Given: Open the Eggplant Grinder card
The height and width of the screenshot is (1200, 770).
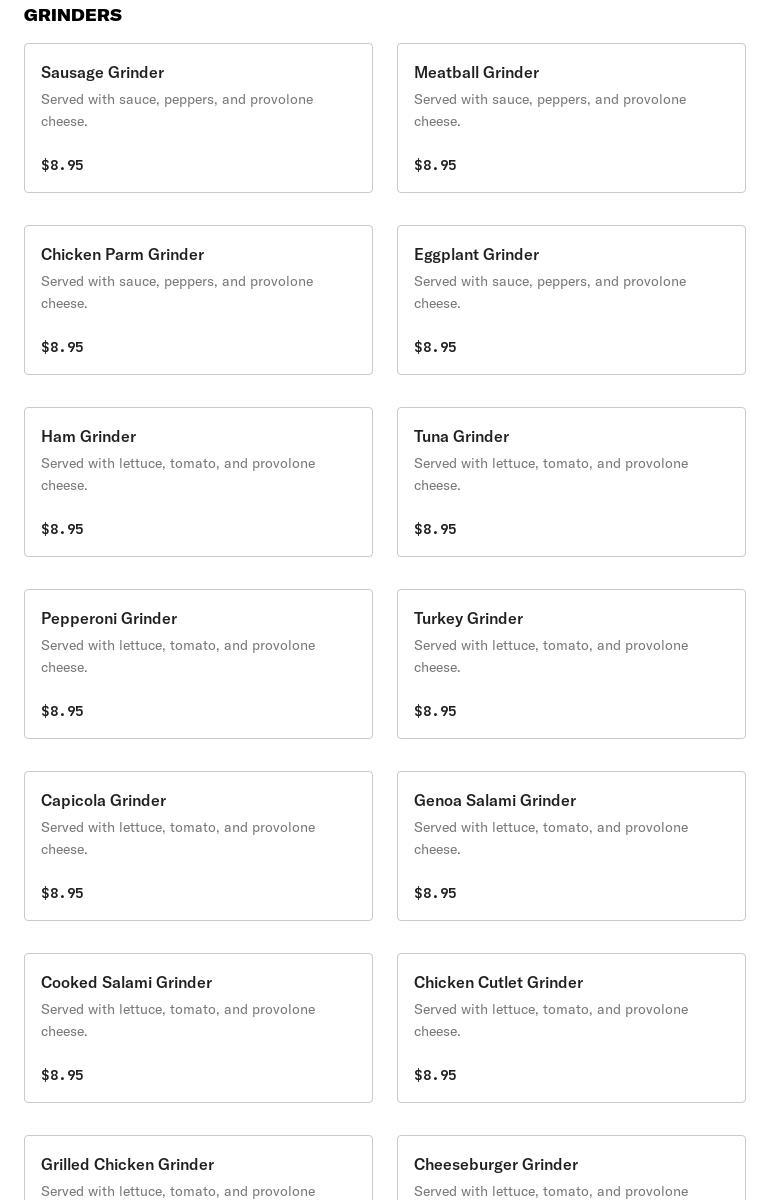Looking at the screenshot, I should click(x=571, y=300).
